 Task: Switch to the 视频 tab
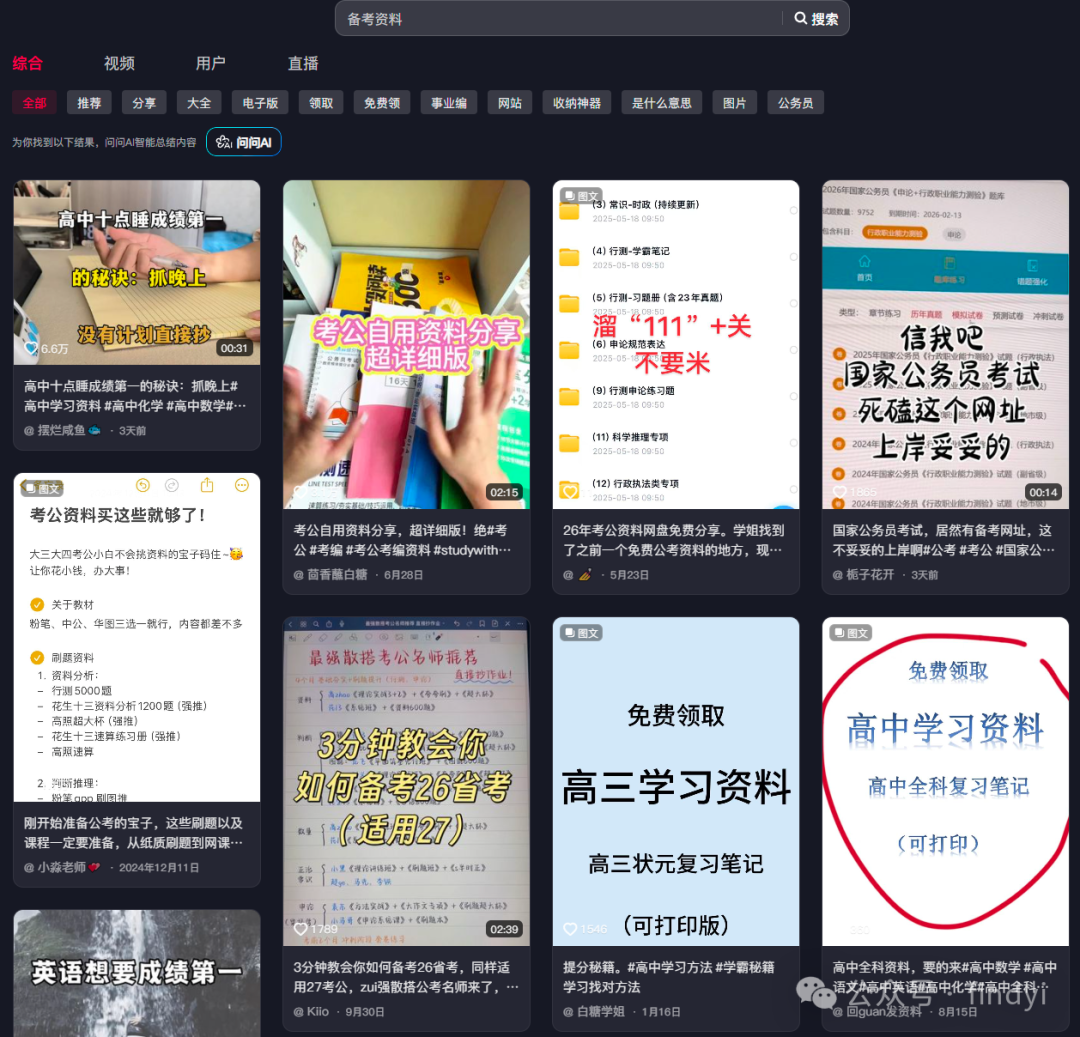click(x=119, y=63)
